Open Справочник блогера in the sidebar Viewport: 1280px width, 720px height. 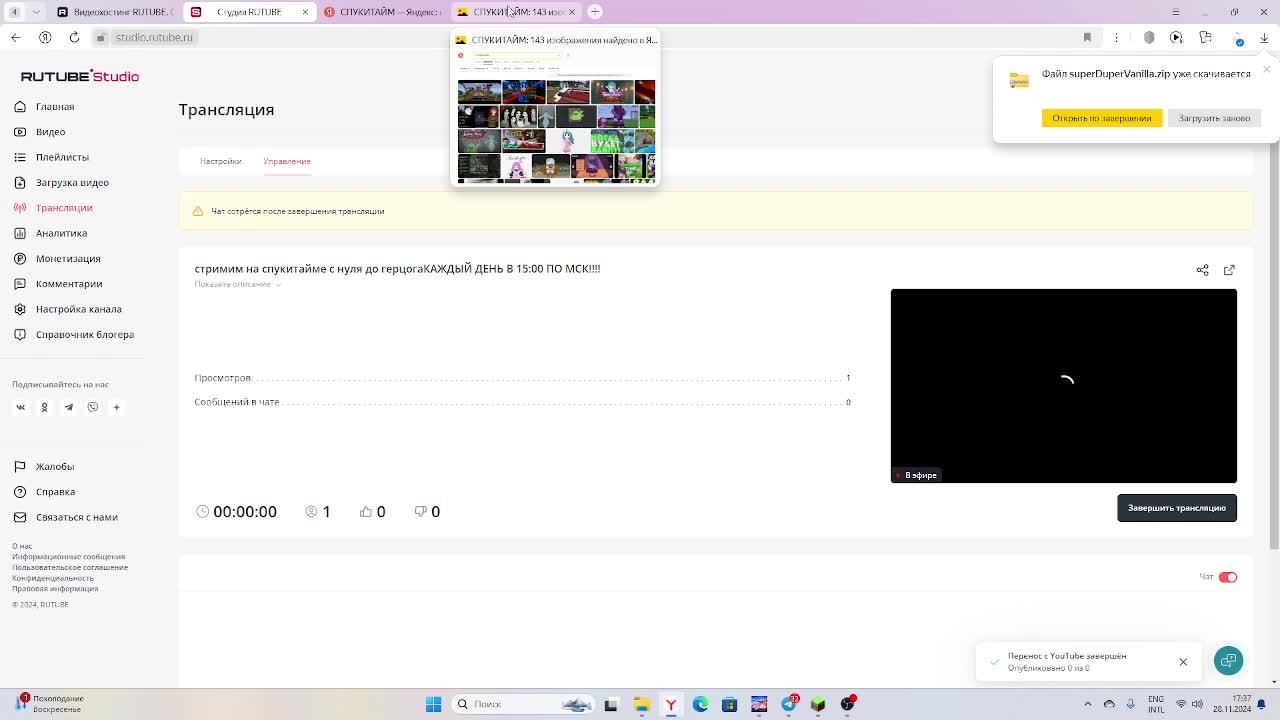[x=74, y=334]
